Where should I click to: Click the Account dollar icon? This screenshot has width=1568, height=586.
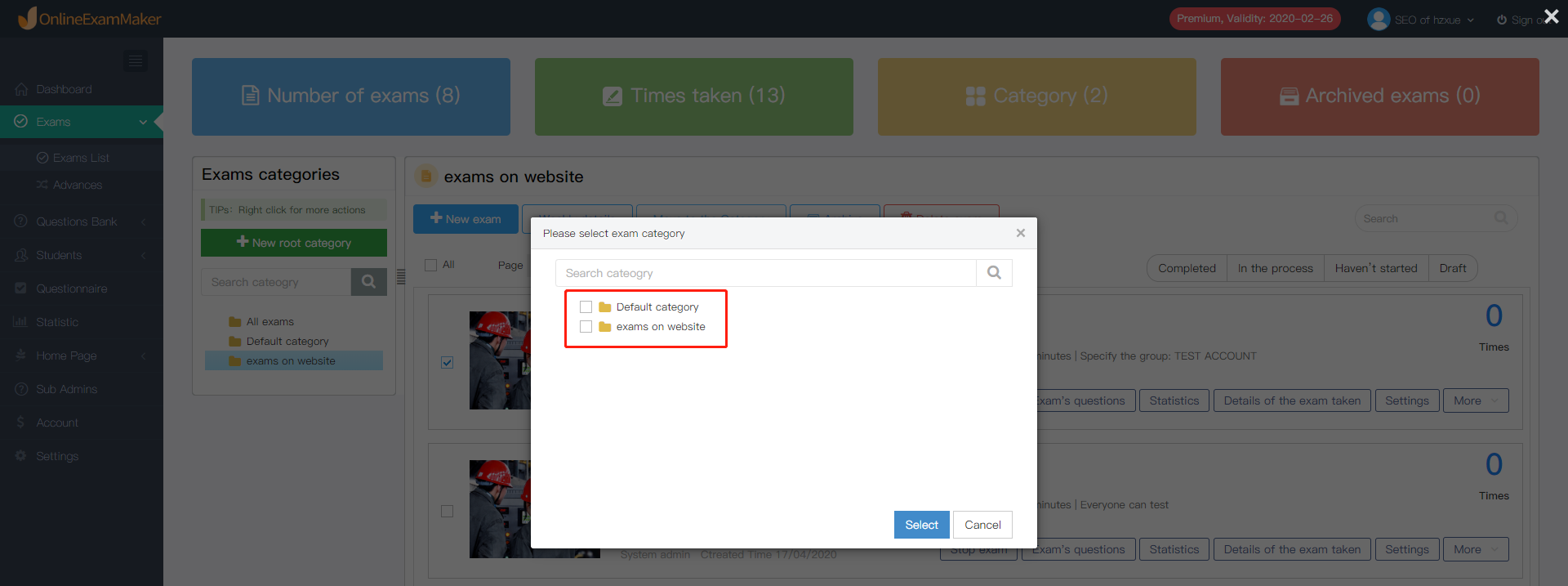click(21, 423)
